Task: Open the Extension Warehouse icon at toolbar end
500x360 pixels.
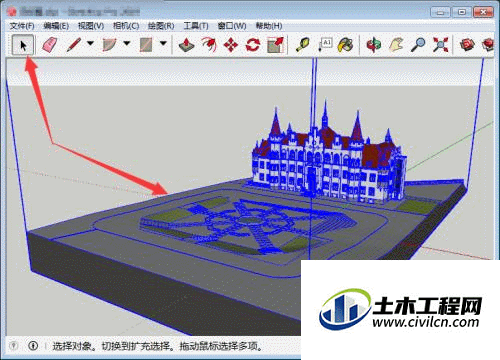Action: pyautogui.click(x=488, y=45)
